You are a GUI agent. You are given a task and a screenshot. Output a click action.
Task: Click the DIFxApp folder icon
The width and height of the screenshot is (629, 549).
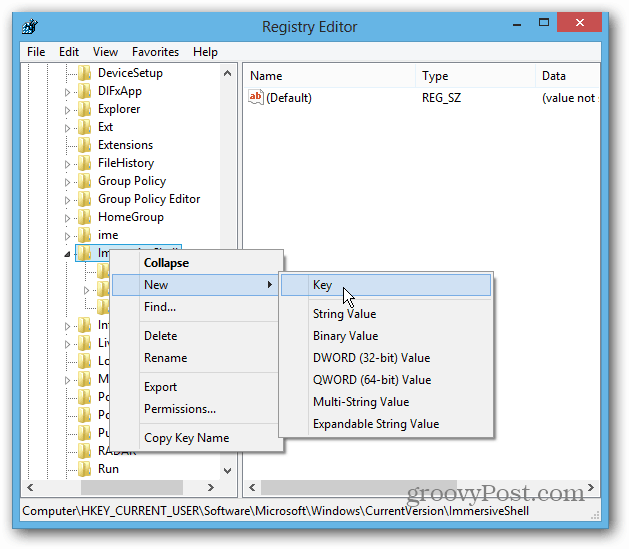pyautogui.click(x=85, y=91)
